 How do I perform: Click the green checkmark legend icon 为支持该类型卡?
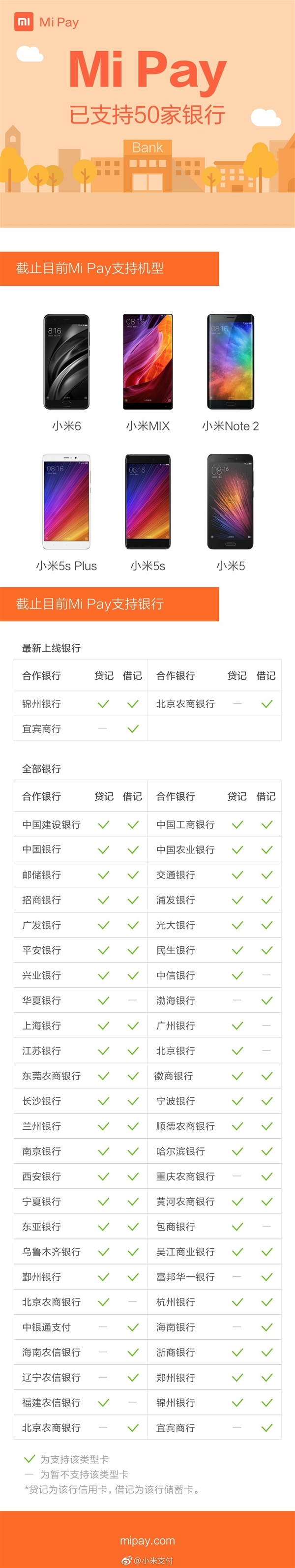[x=29, y=1458]
